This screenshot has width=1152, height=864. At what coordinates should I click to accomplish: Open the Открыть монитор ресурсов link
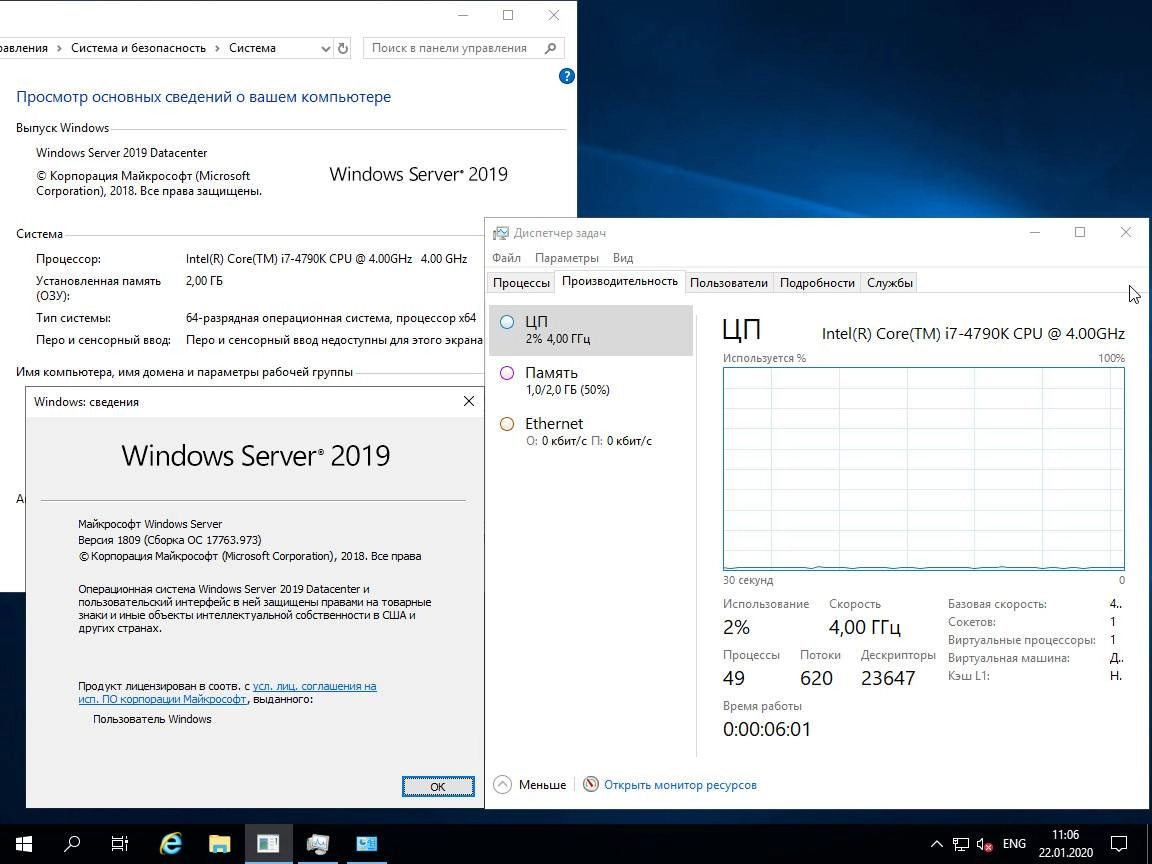pos(680,785)
